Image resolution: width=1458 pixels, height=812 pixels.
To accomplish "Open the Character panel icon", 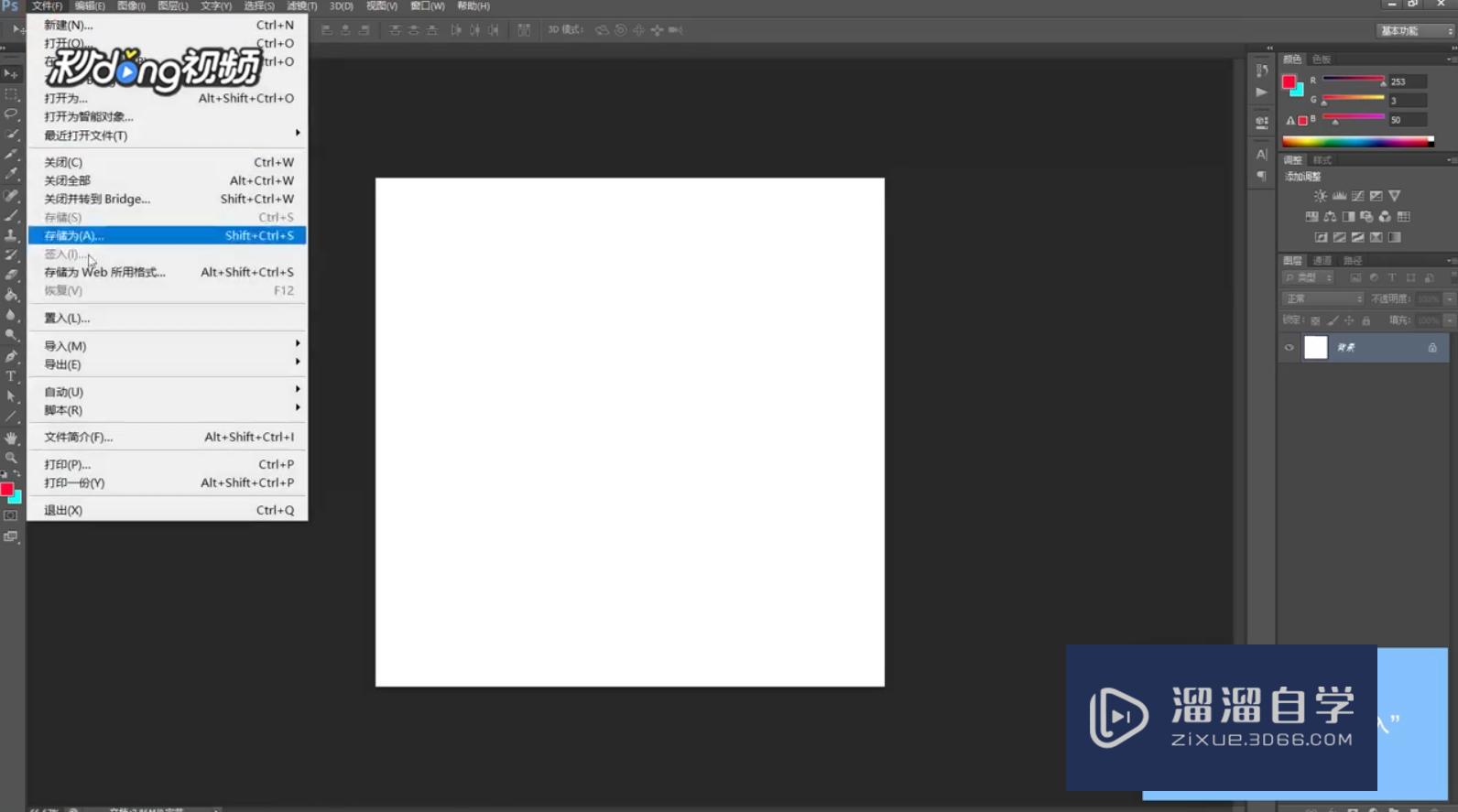I will pyautogui.click(x=1262, y=155).
